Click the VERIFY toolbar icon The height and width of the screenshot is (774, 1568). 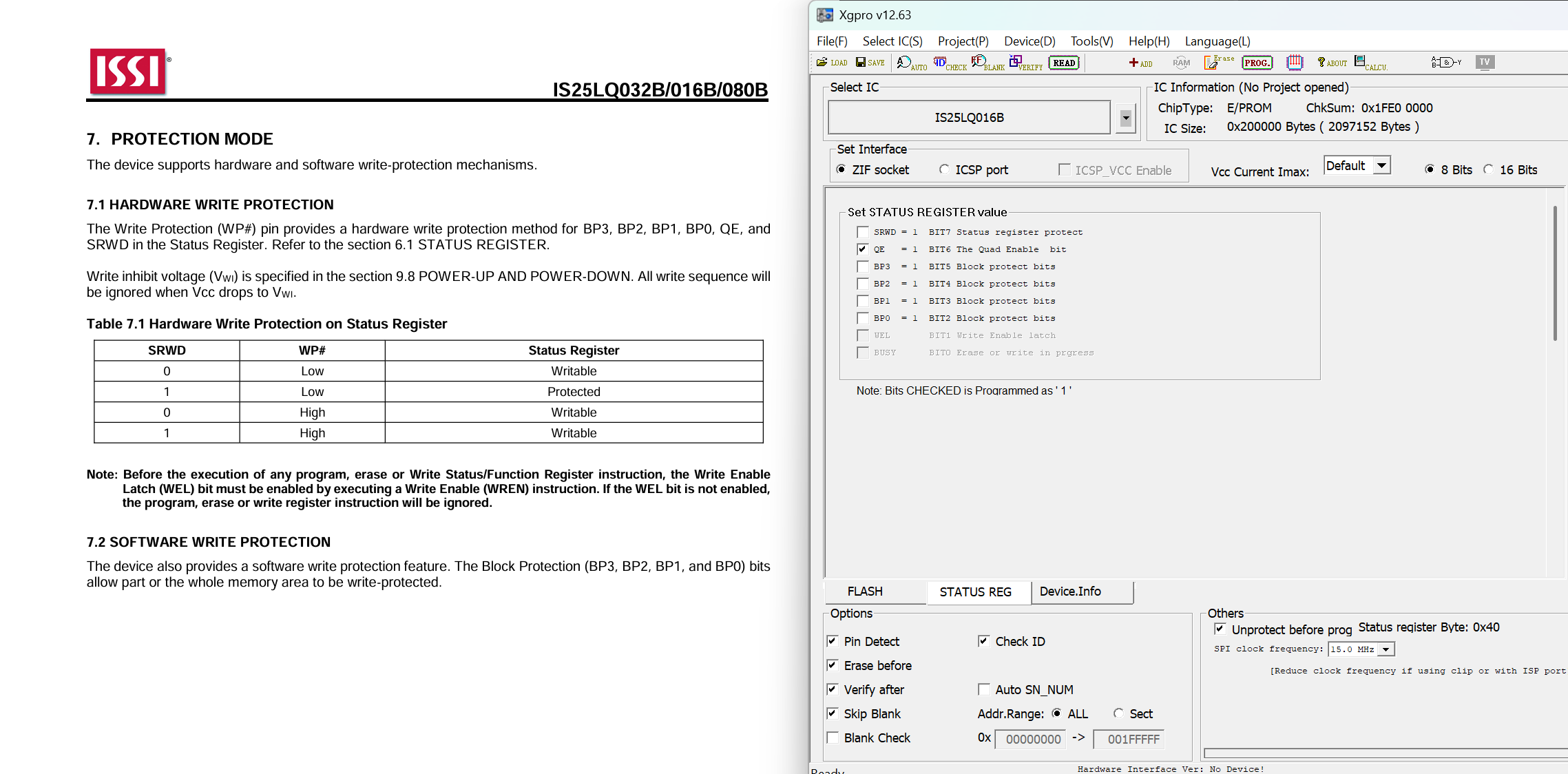click(1025, 63)
